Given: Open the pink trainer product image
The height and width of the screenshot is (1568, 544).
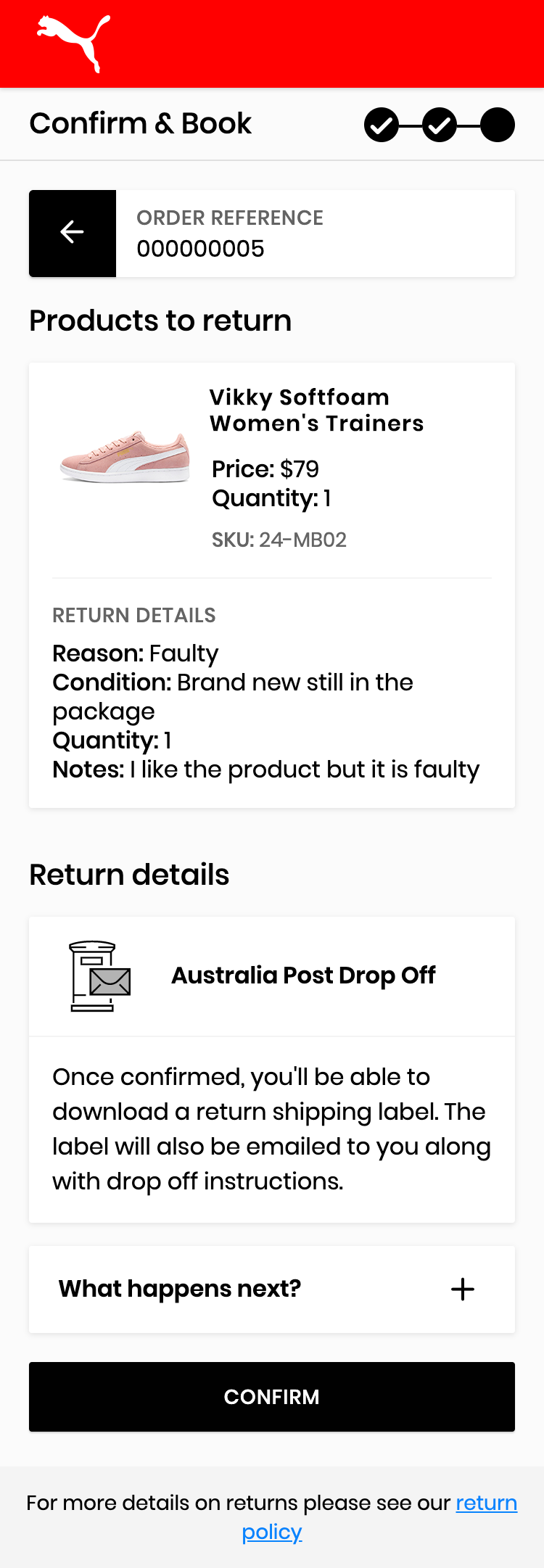Looking at the screenshot, I should click(x=125, y=456).
